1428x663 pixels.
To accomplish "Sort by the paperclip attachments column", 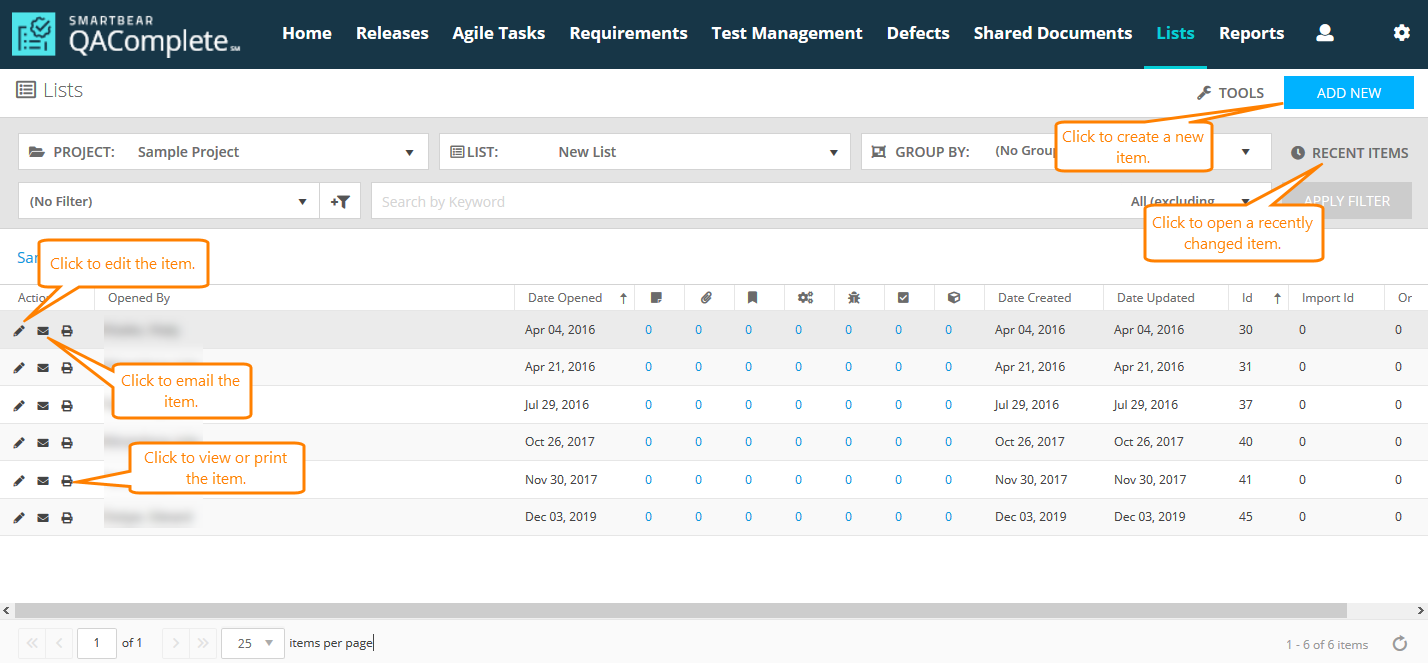I will point(705,298).
